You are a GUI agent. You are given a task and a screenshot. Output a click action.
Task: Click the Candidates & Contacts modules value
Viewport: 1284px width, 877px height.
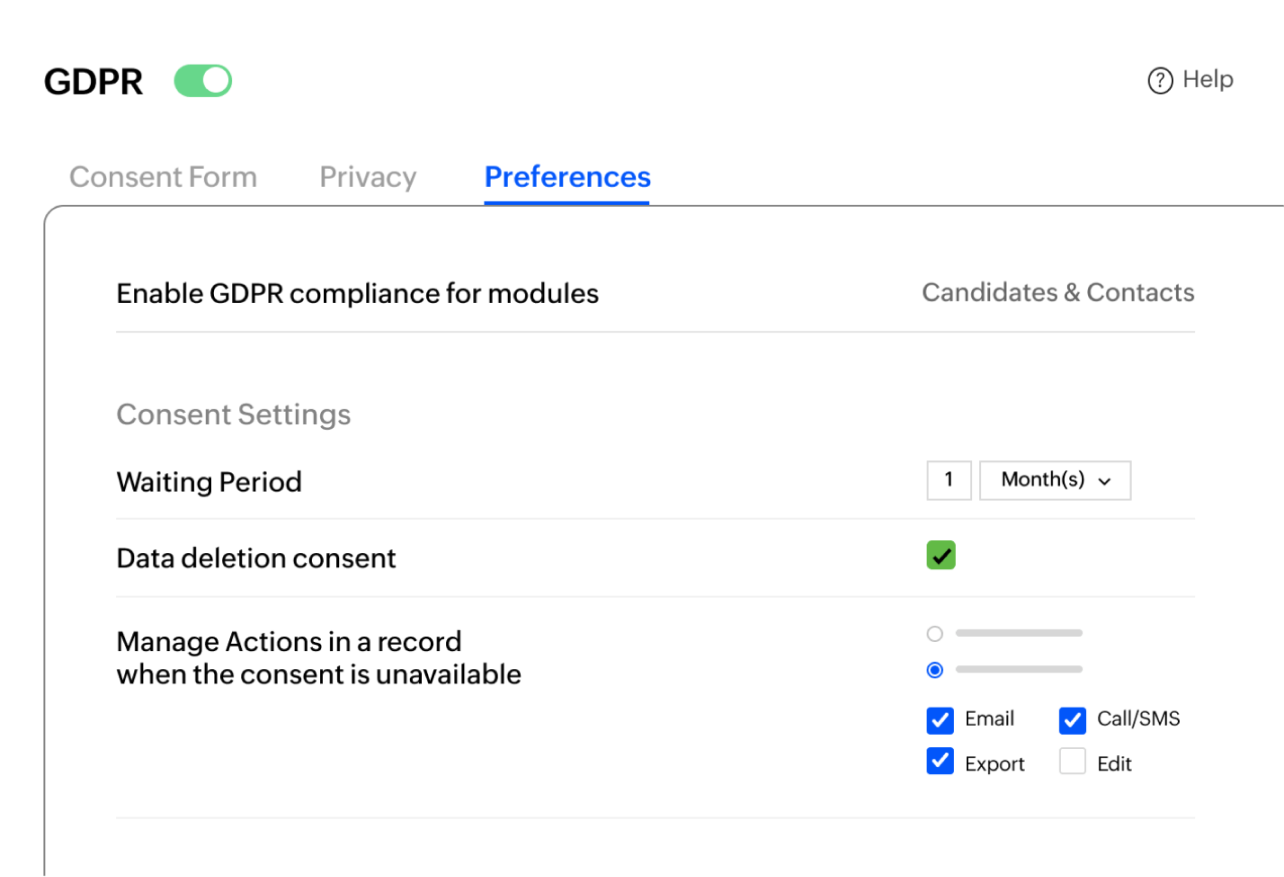tap(1057, 293)
